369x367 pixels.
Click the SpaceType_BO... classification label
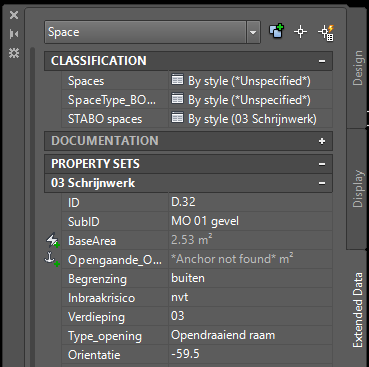pyautogui.click(x=112, y=100)
